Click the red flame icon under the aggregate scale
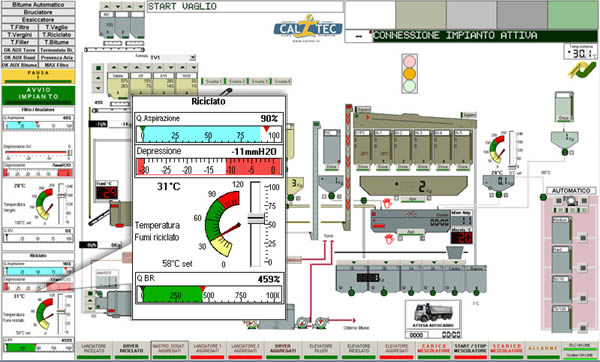Image resolution: width=600 pixels, height=362 pixels. (387, 203)
